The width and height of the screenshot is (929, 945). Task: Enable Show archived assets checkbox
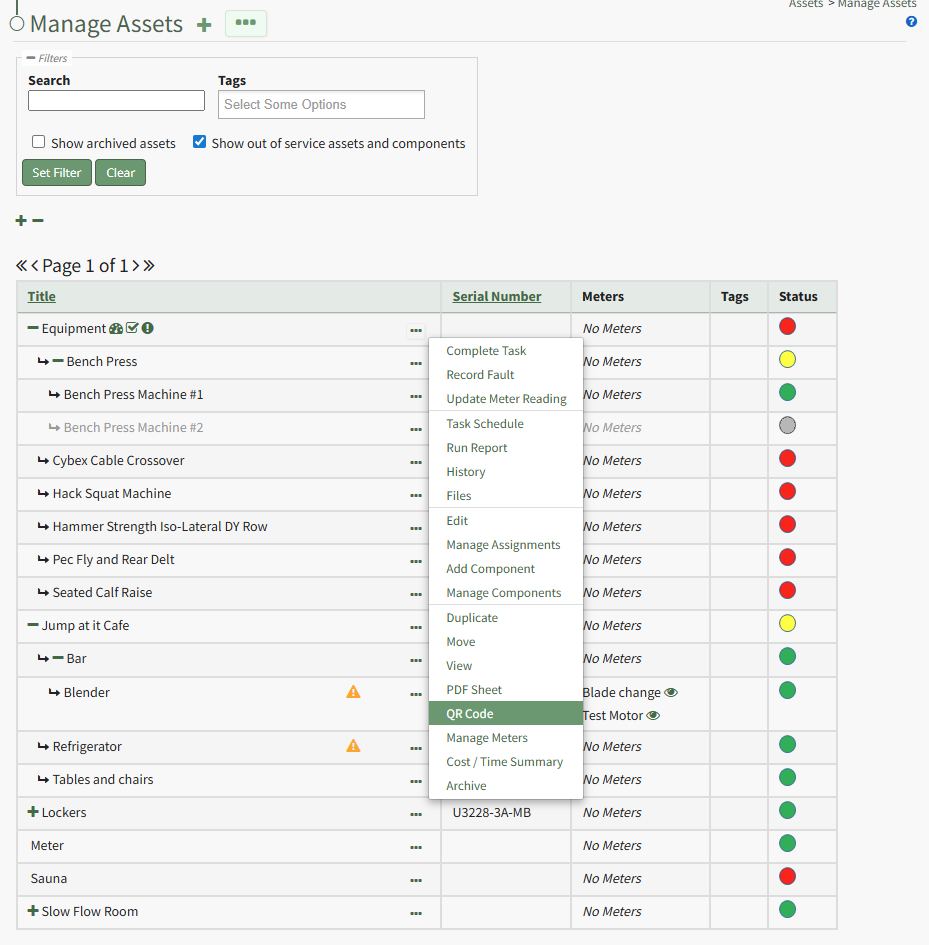[38, 142]
